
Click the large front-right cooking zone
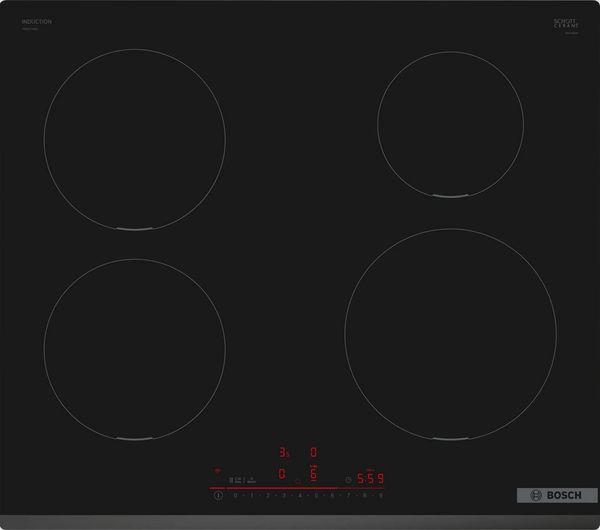point(450,334)
